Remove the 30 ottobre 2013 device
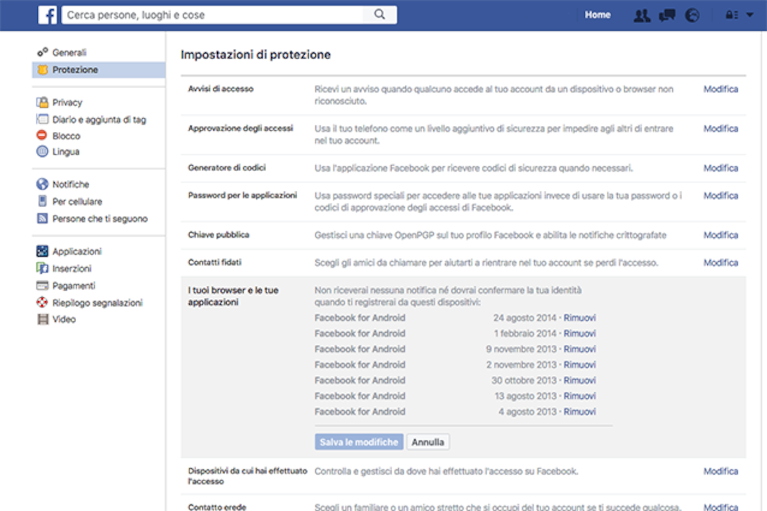This screenshot has width=767, height=511. tap(580, 380)
